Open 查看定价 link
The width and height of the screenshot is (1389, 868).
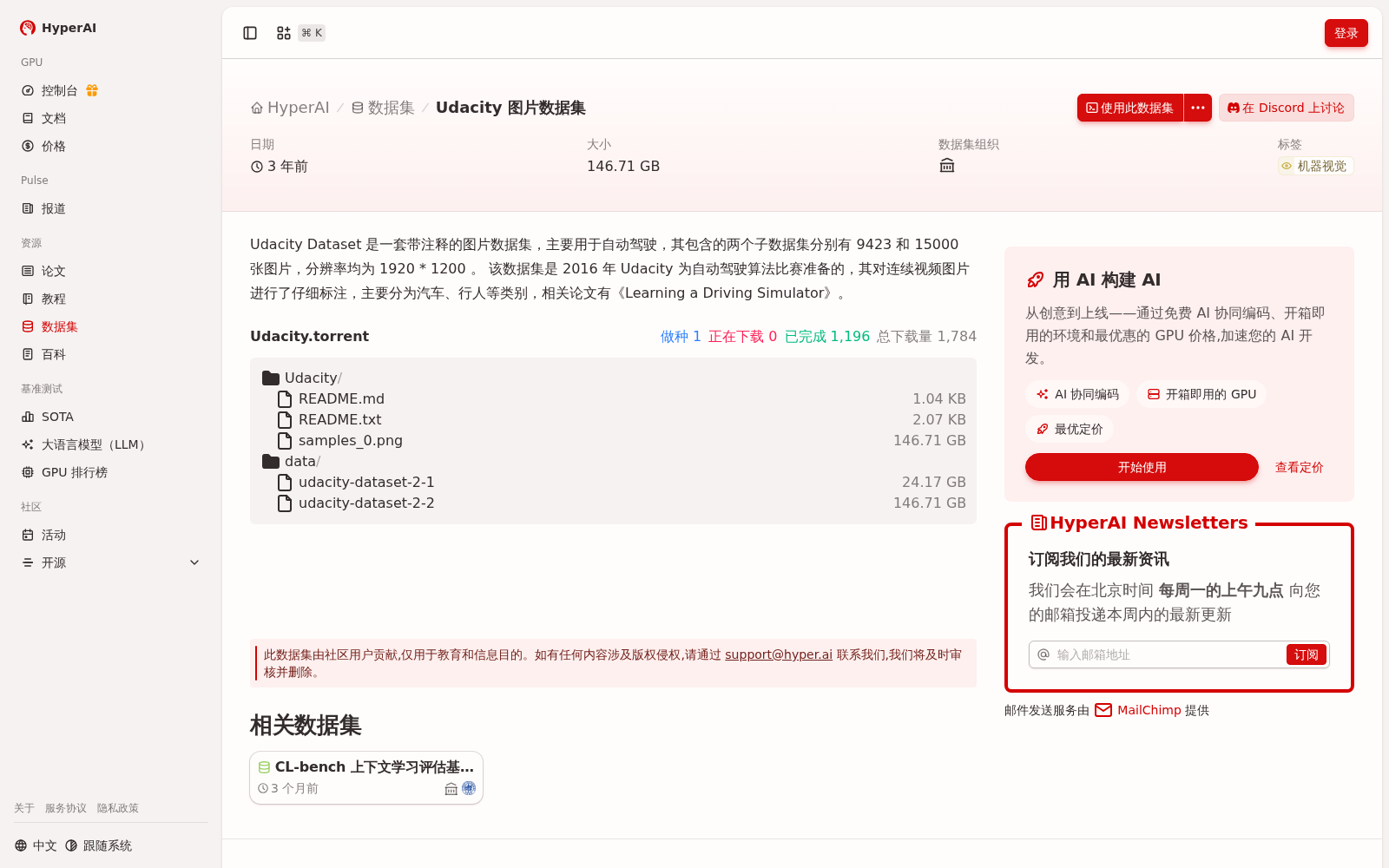[1299, 467]
